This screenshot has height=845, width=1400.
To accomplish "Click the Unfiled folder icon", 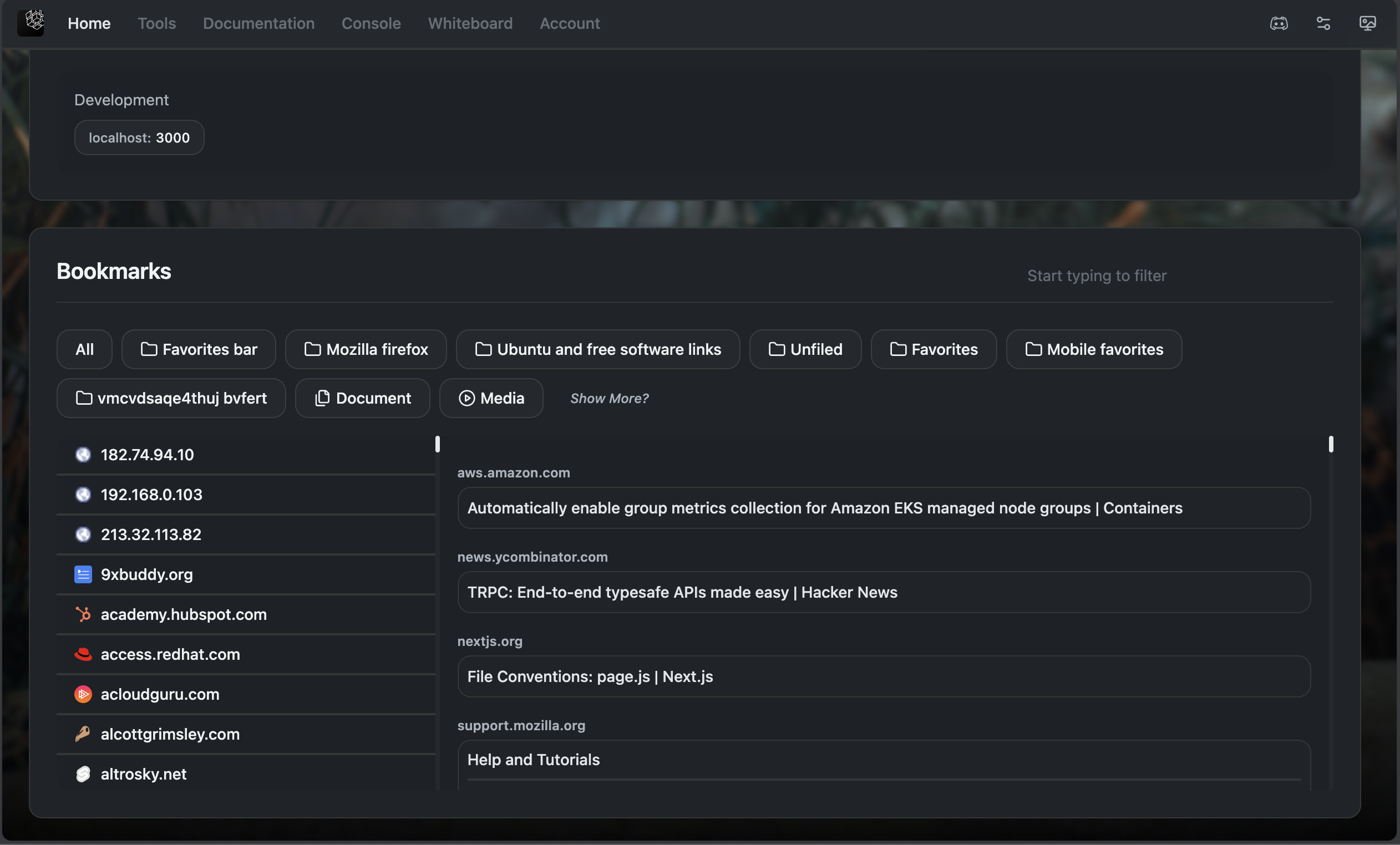I will (x=777, y=349).
